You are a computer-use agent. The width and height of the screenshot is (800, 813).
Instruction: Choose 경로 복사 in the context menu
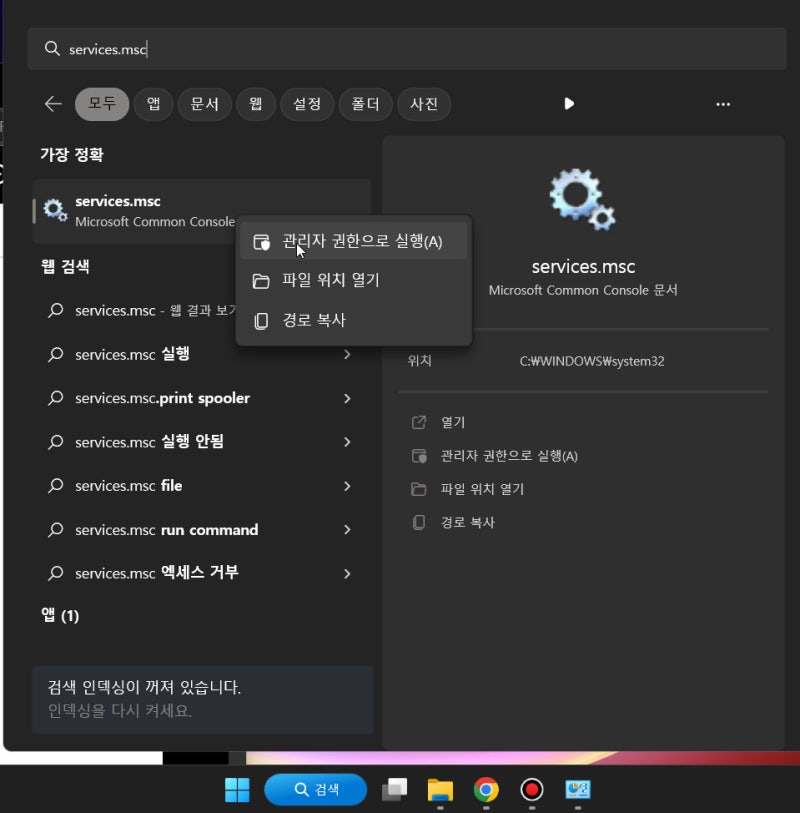click(354, 320)
